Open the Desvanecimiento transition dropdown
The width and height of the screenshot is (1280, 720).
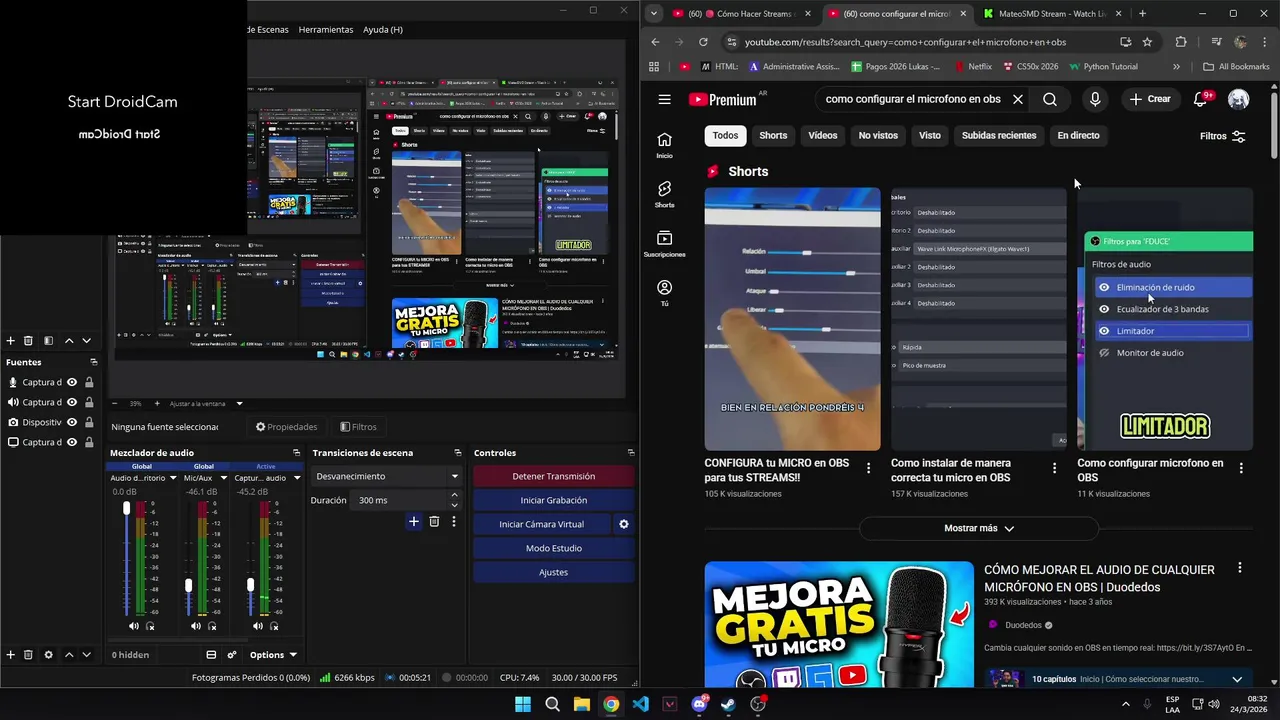(387, 476)
